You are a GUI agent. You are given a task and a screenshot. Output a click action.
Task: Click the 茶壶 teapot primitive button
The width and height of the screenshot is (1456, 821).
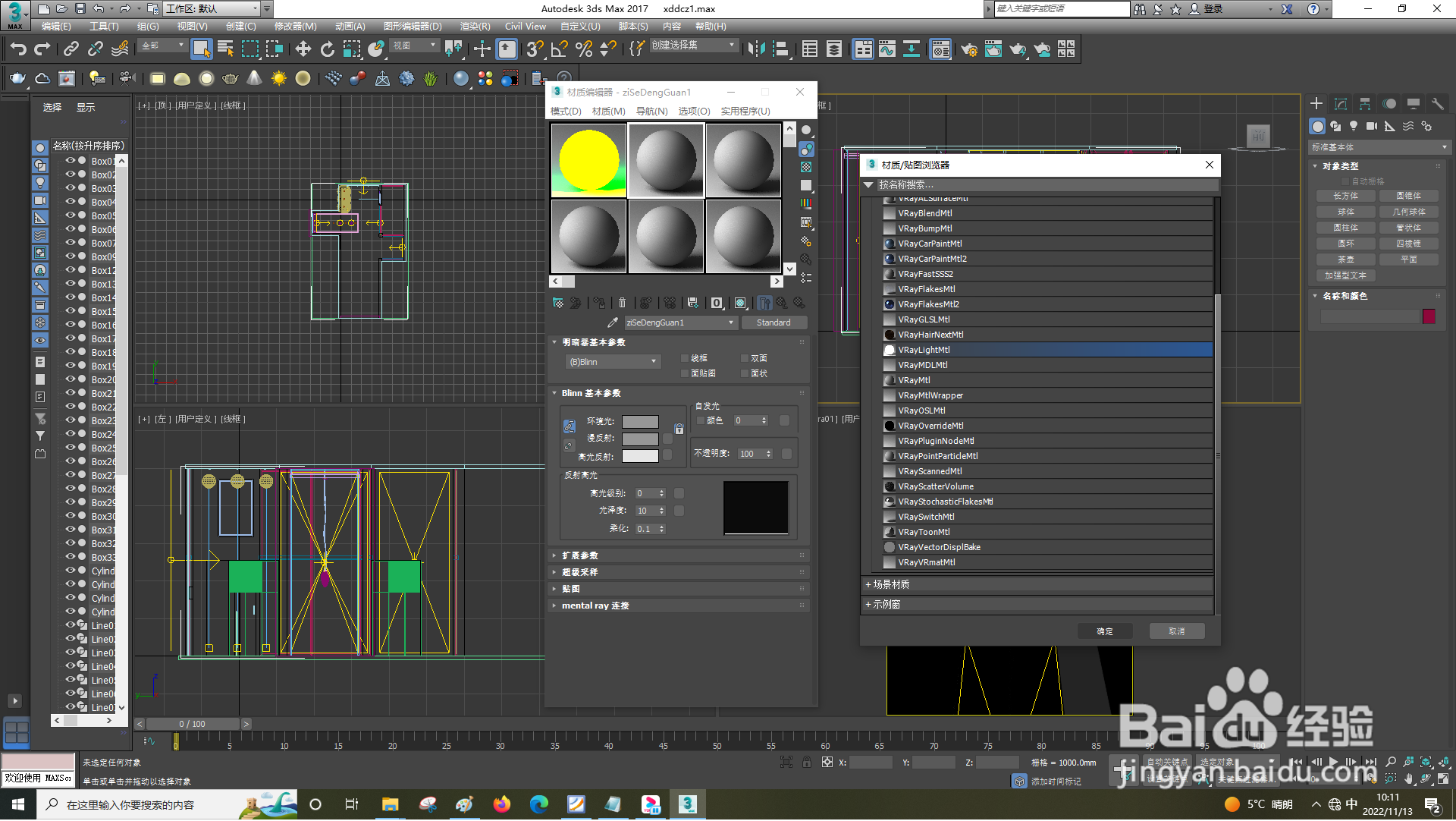[1345, 260]
